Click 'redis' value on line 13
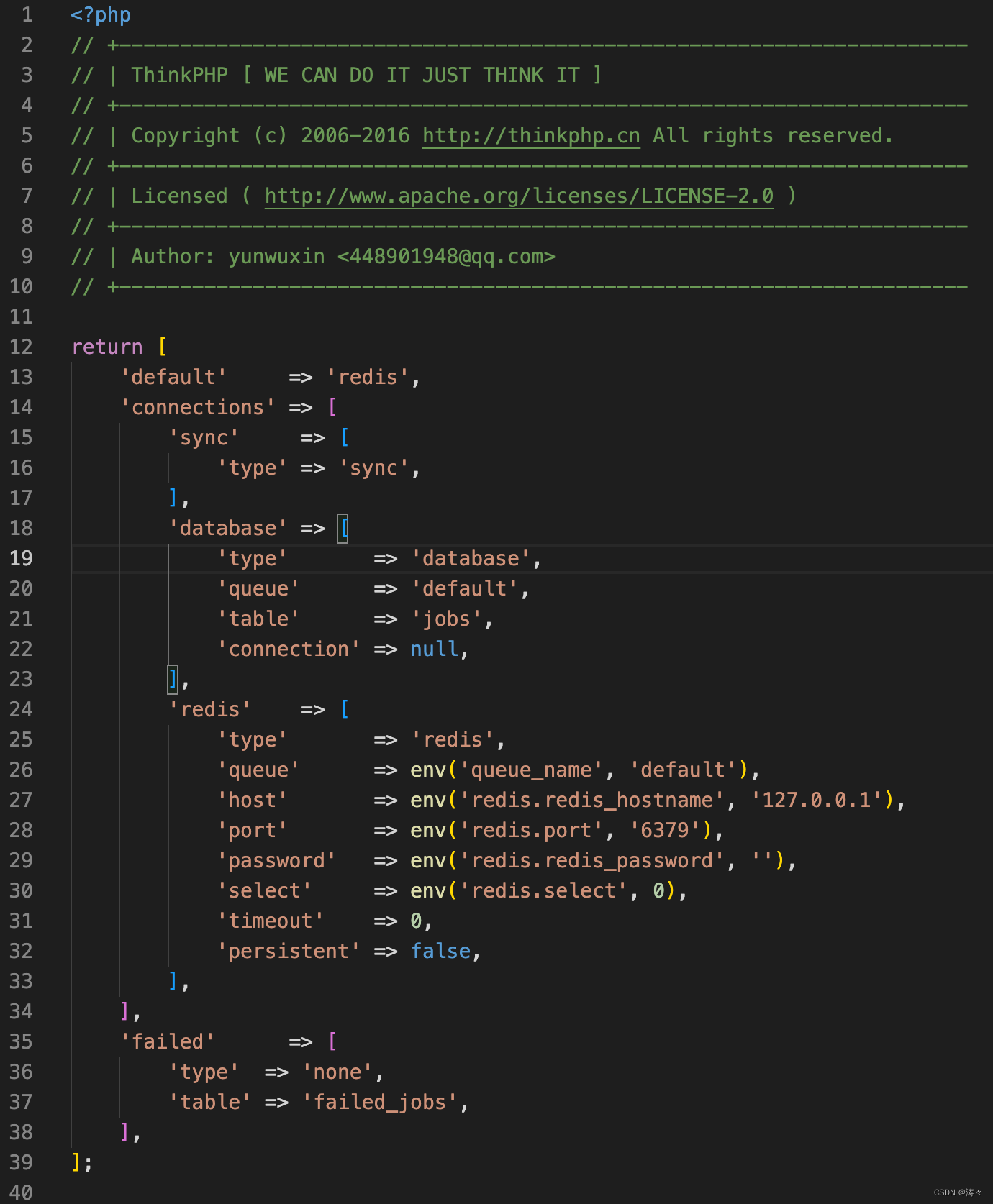The image size is (993, 1204). pos(368,378)
